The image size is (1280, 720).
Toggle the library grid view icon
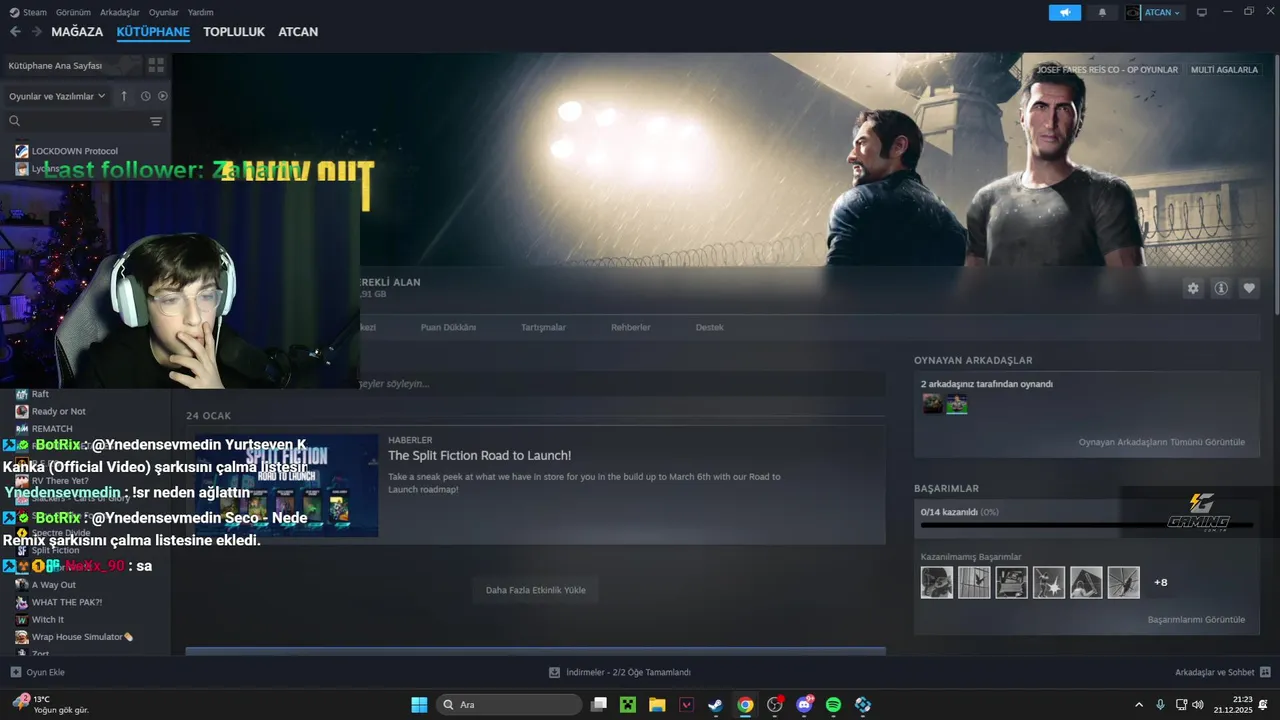click(x=156, y=65)
